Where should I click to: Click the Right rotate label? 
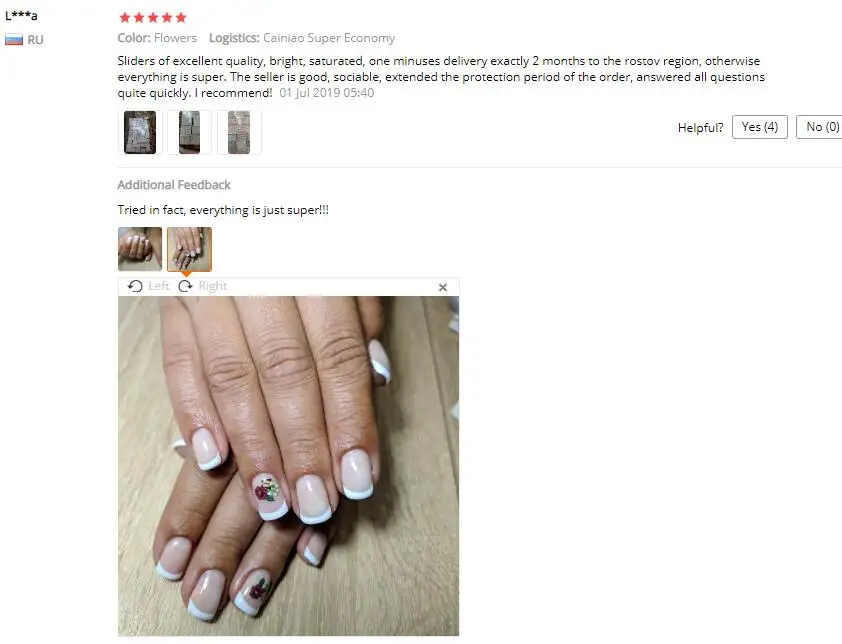[213, 286]
